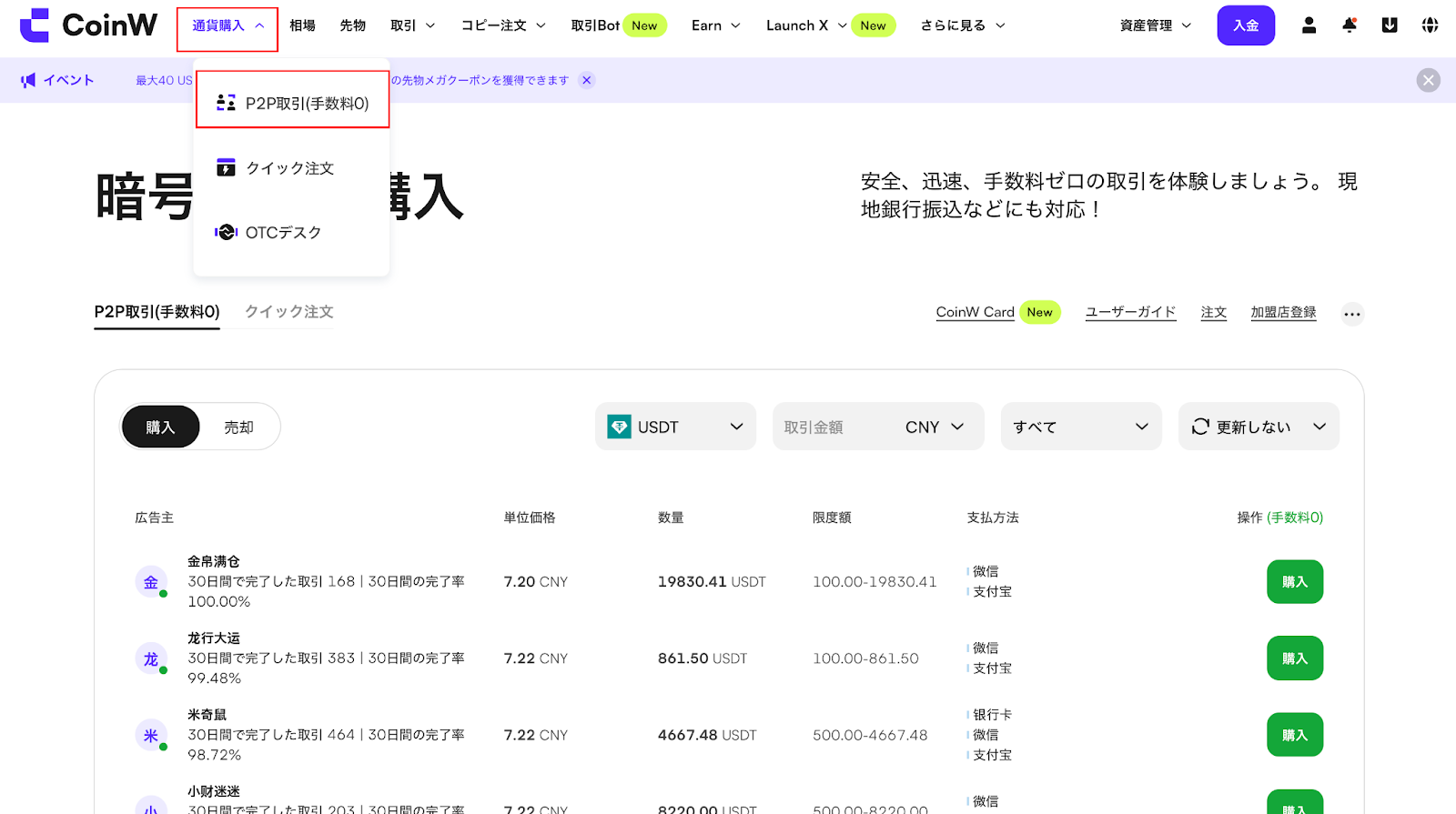Open the 相場 nav item

302,25
